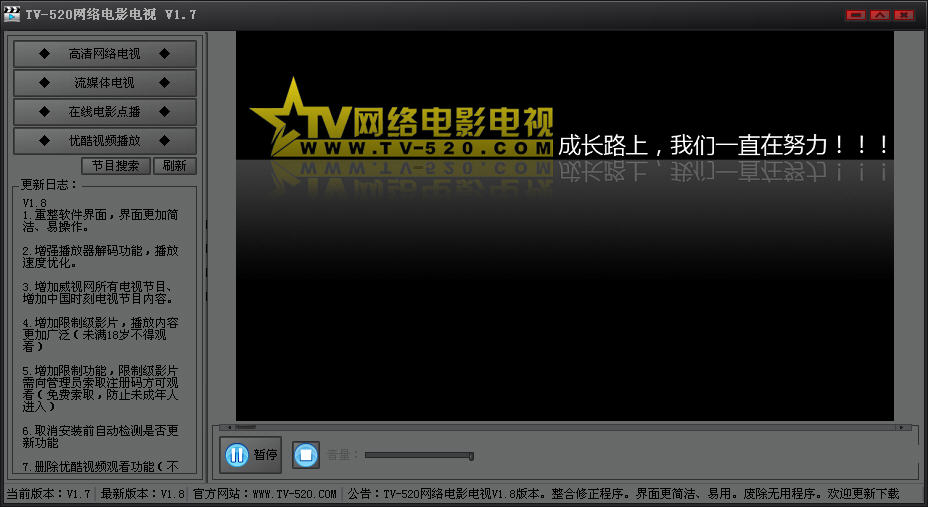Open 优酷视频播放 section
This screenshot has height=507, width=928.
tap(105, 141)
